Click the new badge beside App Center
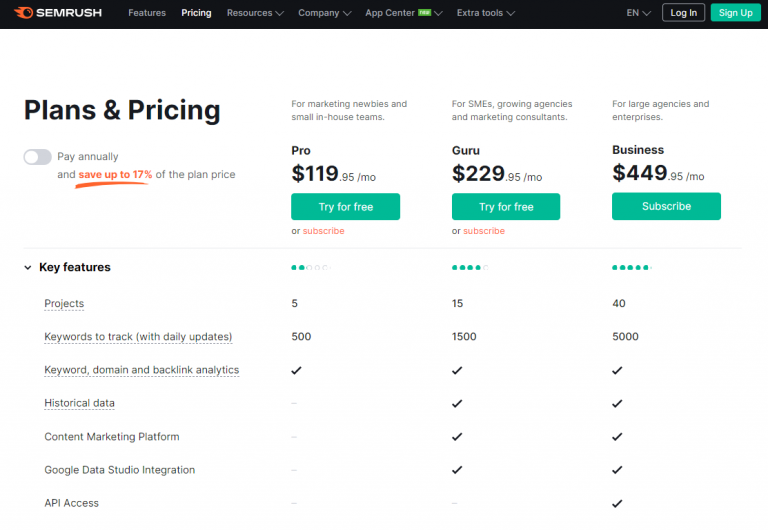The width and height of the screenshot is (768, 530). point(425,13)
